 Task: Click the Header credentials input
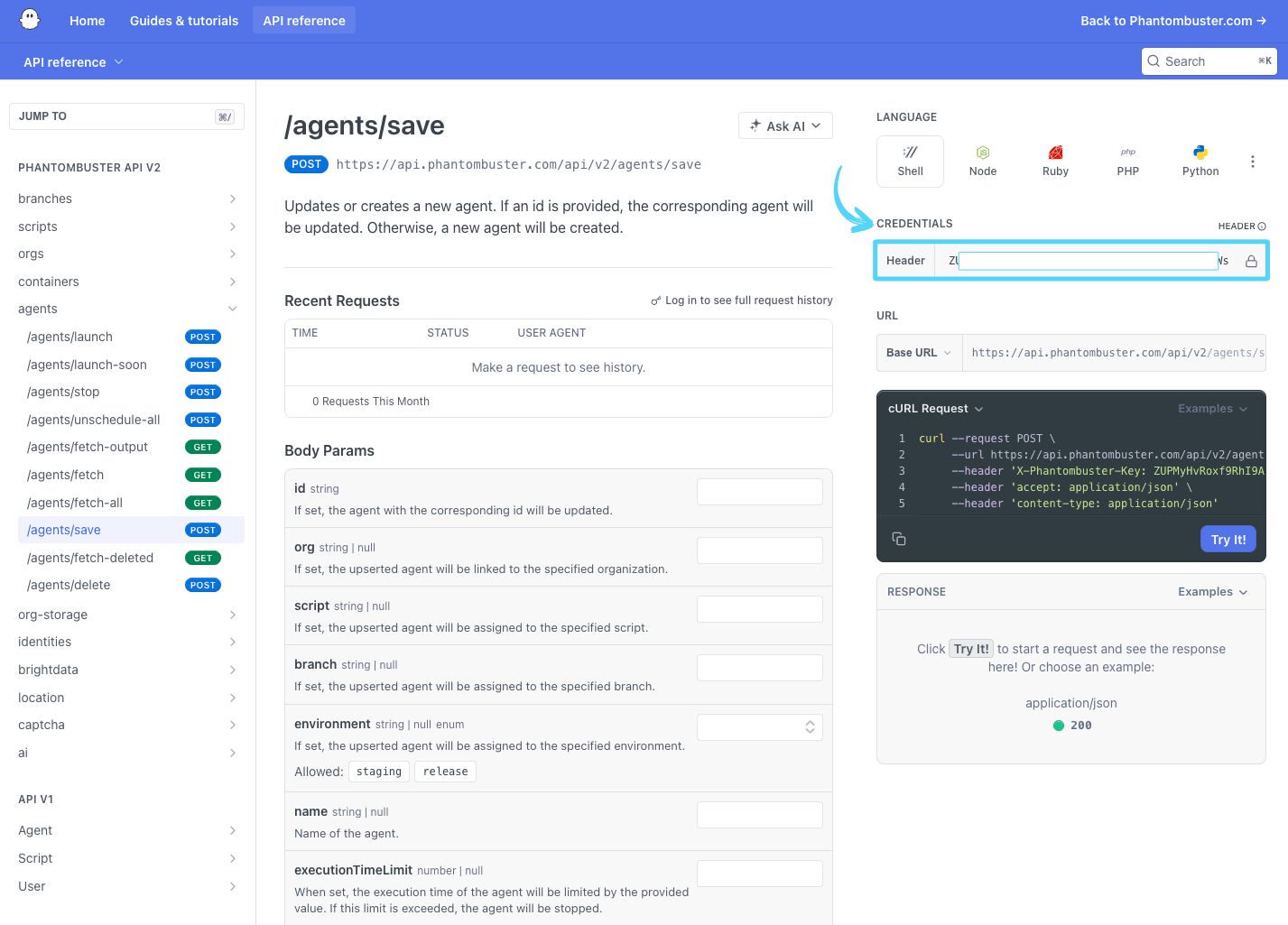[x=1088, y=261]
